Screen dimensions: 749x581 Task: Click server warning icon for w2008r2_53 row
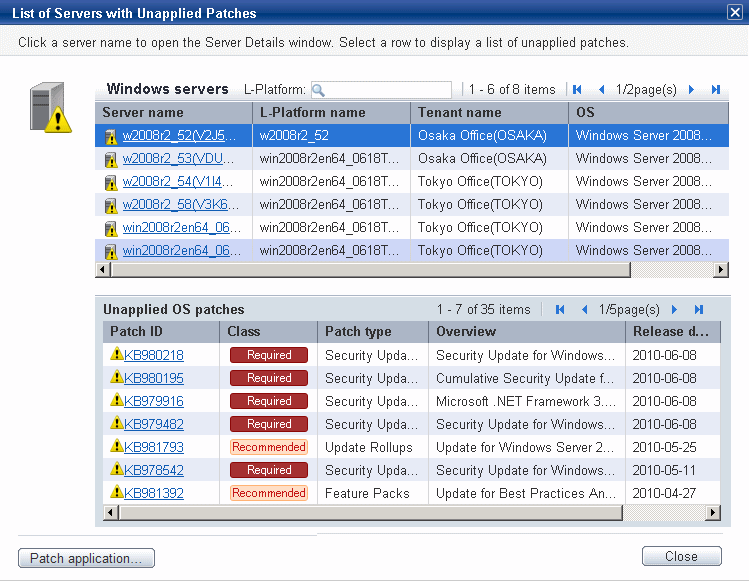click(110, 160)
